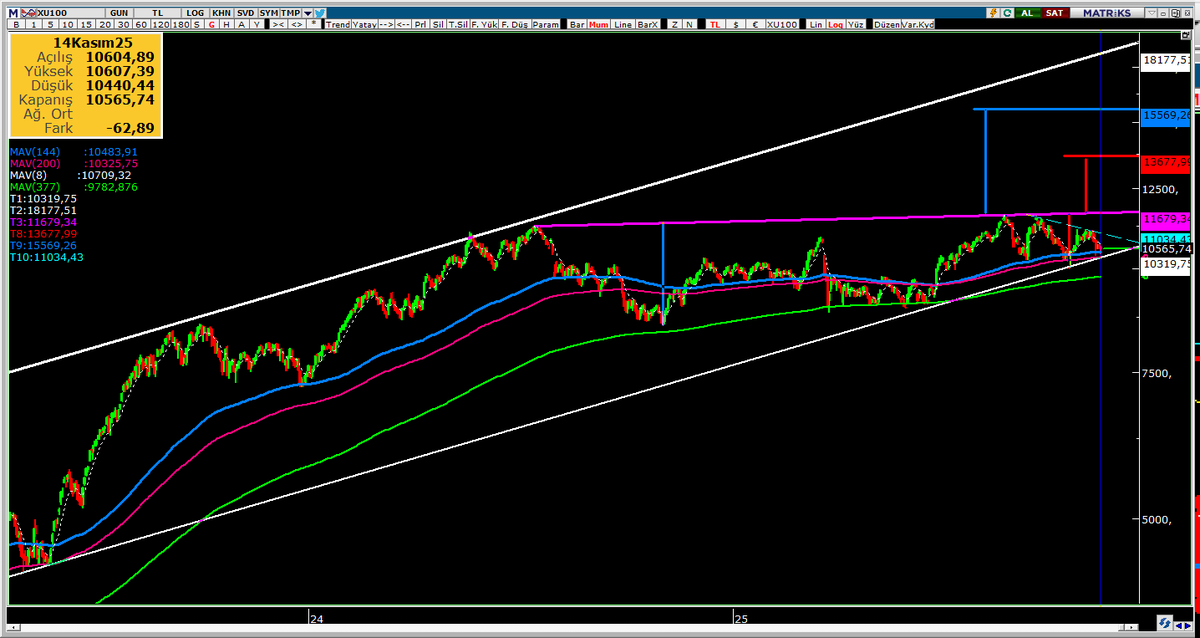Viewport: 1200px width, 638px height.
Task: Select 'Line' chart type
Action: pyautogui.click(x=623, y=24)
